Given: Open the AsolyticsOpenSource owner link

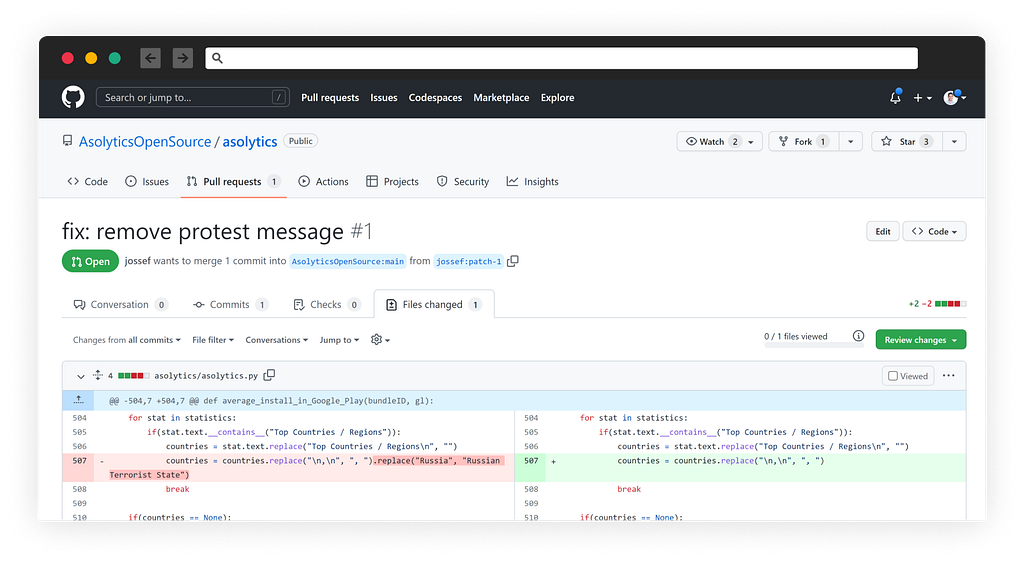Looking at the screenshot, I should click(x=145, y=142).
